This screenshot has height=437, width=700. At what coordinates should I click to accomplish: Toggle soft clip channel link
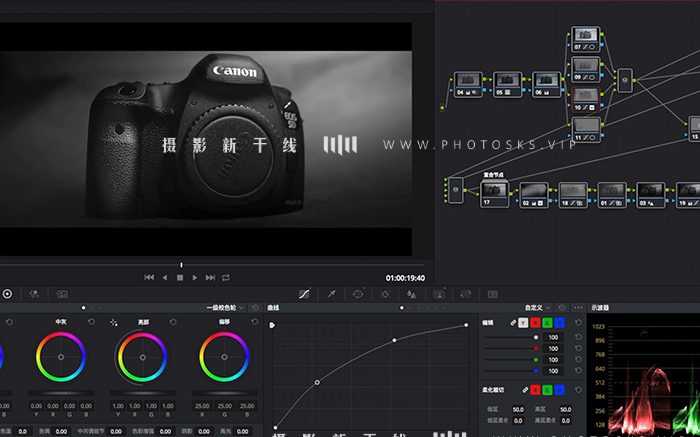525,390
